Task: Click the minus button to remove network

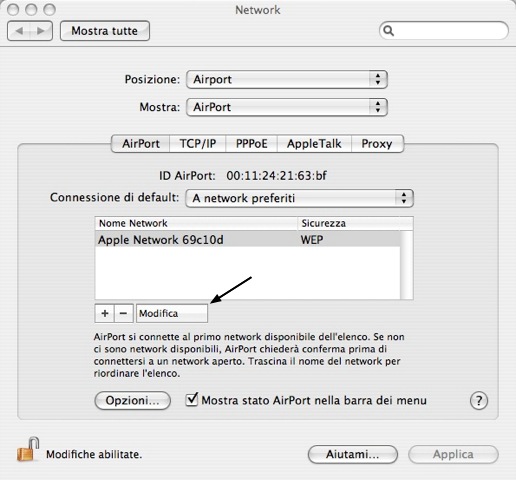Action: click(x=124, y=313)
